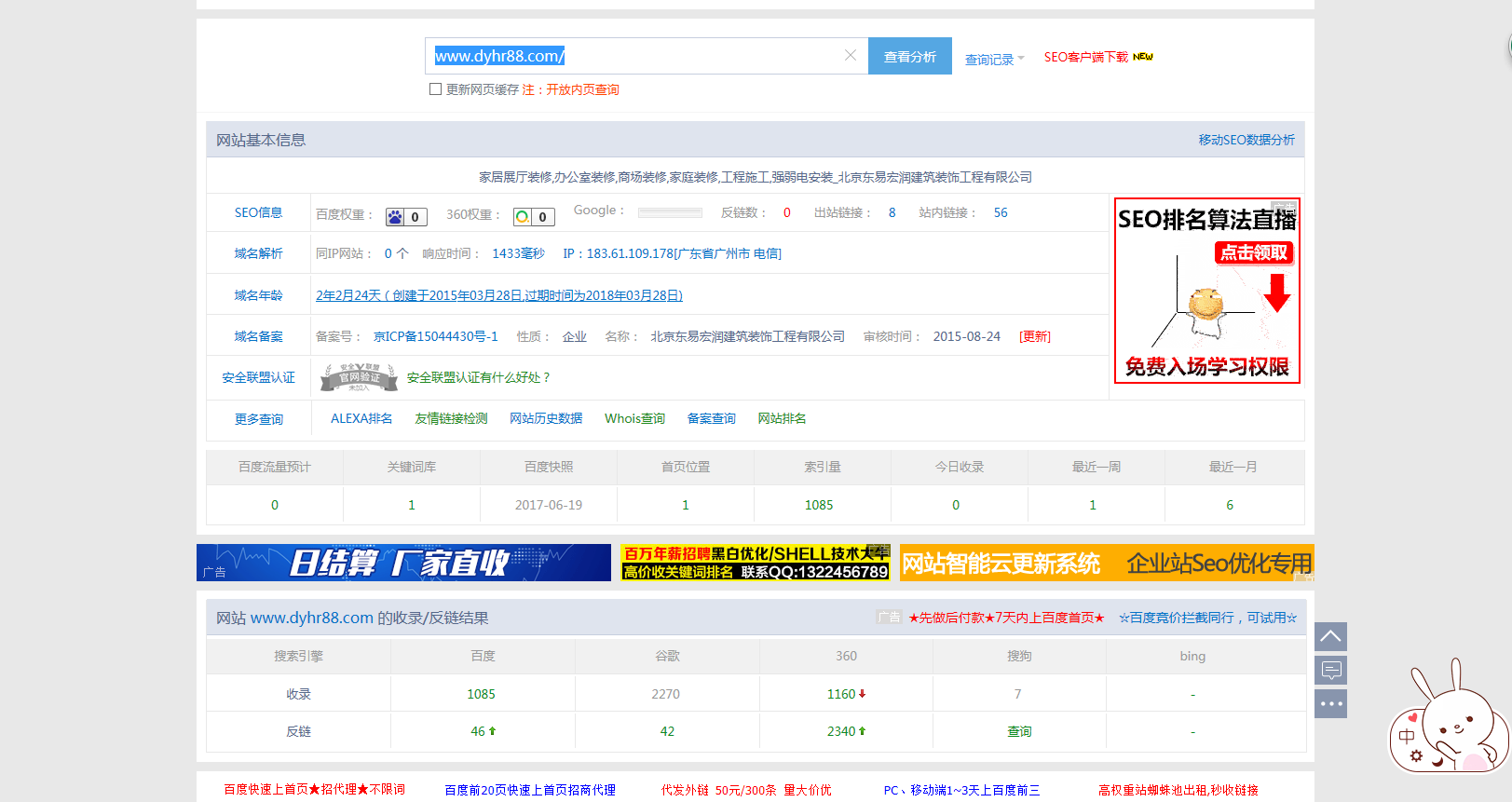Clear the URL input with the X icon

point(850,56)
